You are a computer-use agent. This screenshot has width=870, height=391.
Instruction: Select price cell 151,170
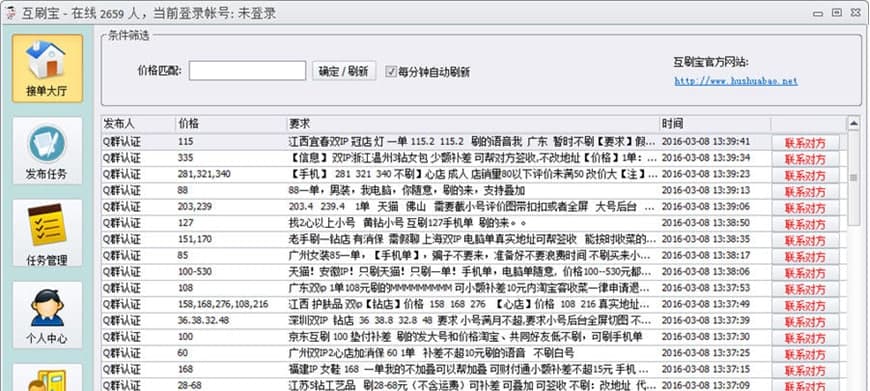point(194,239)
